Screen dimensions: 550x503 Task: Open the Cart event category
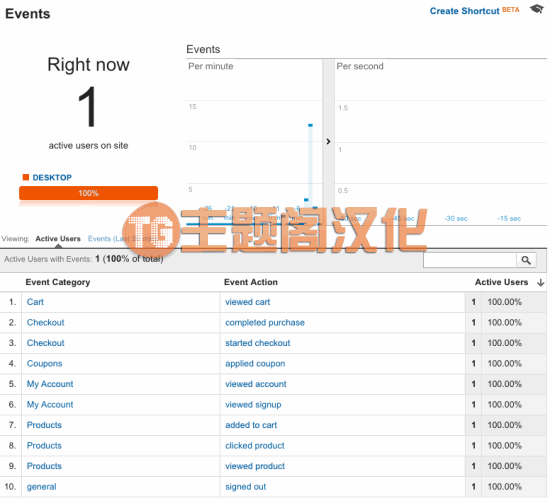pos(35,302)
